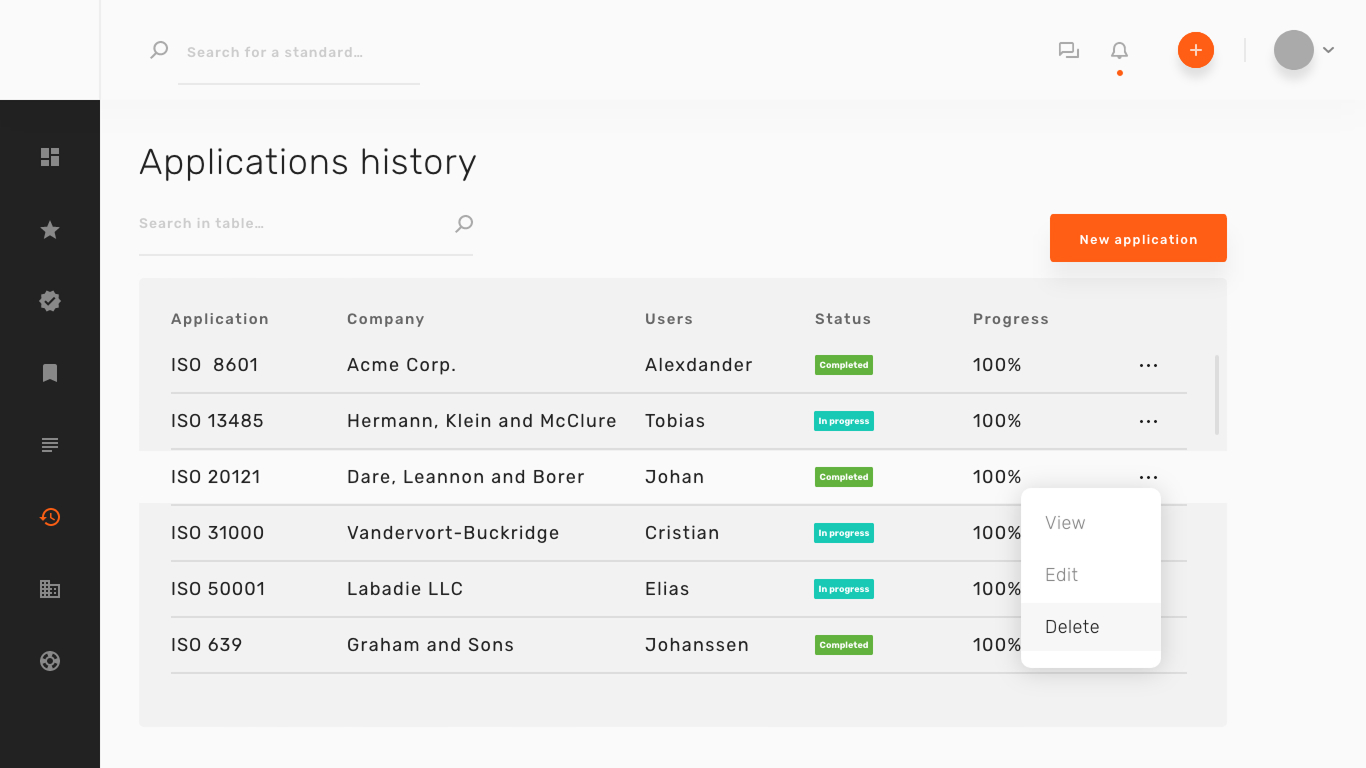The height and width of the screenshot is (768, 1366).
Task: Open options menu for ISO 8601 row
Action: (x=1148, y=366)
